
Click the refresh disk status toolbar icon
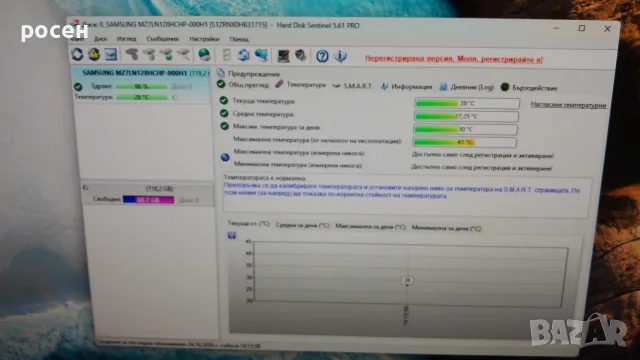click(77, 54)
